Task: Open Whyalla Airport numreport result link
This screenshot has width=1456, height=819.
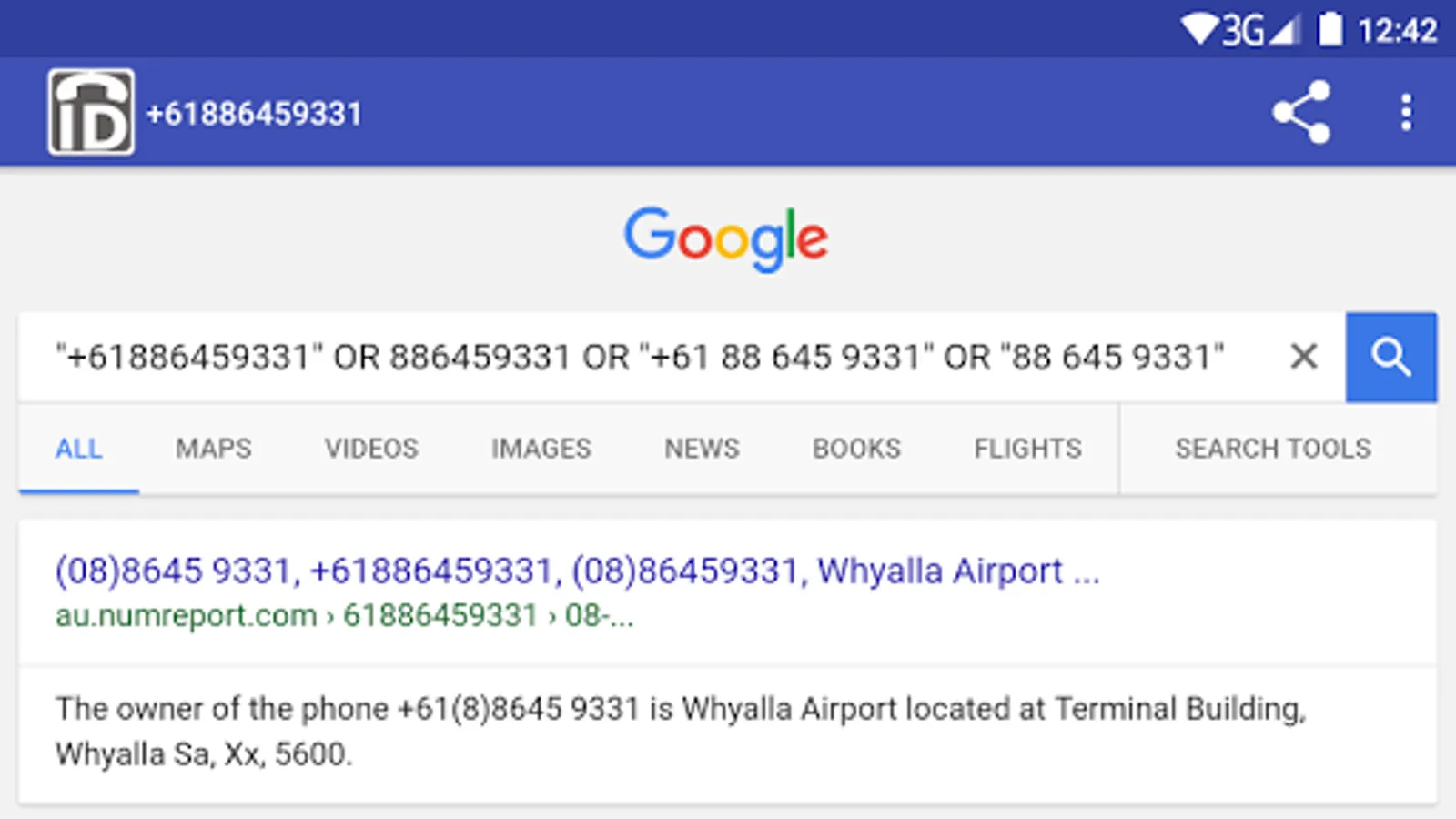Action: tap(577, 571)
